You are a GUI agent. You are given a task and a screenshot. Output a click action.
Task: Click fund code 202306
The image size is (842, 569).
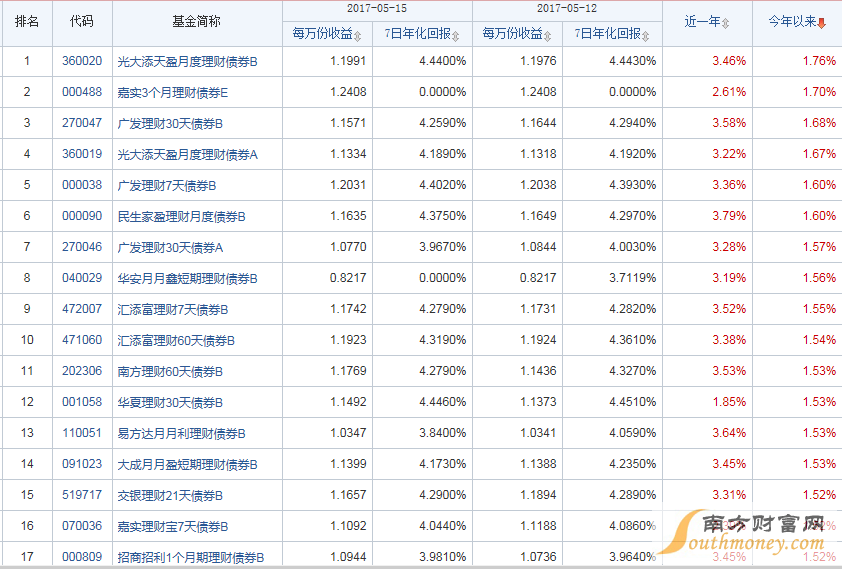tap(82, 371)
